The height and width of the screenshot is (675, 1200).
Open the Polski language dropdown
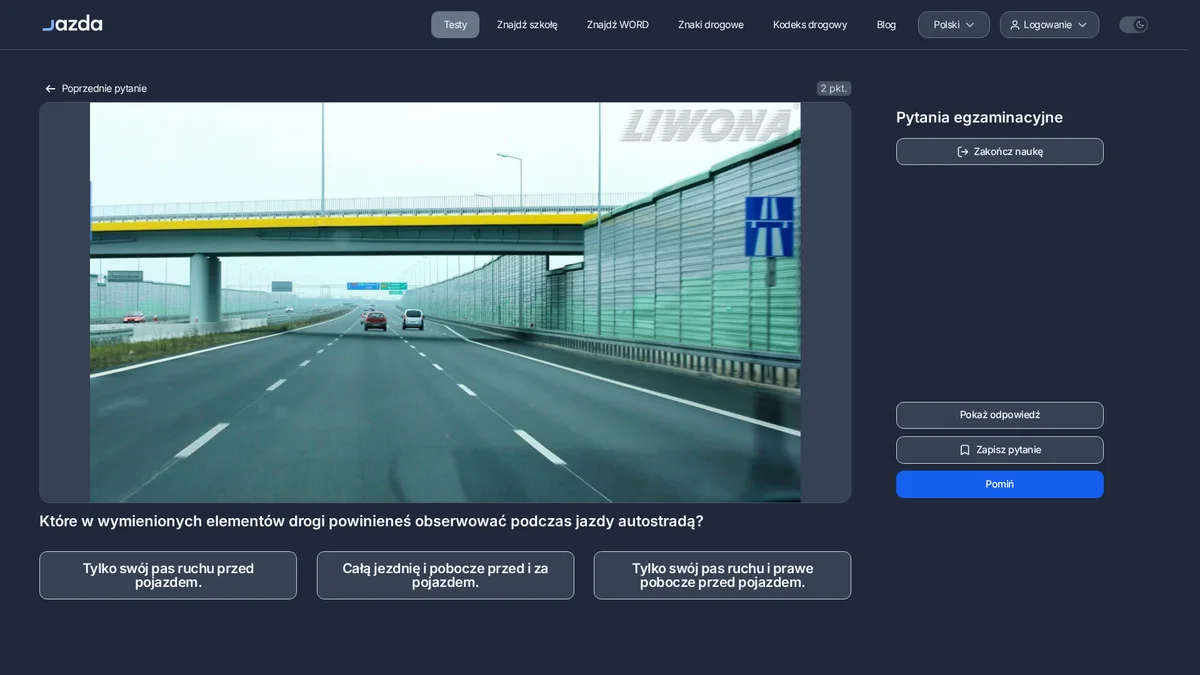point(954,25)
